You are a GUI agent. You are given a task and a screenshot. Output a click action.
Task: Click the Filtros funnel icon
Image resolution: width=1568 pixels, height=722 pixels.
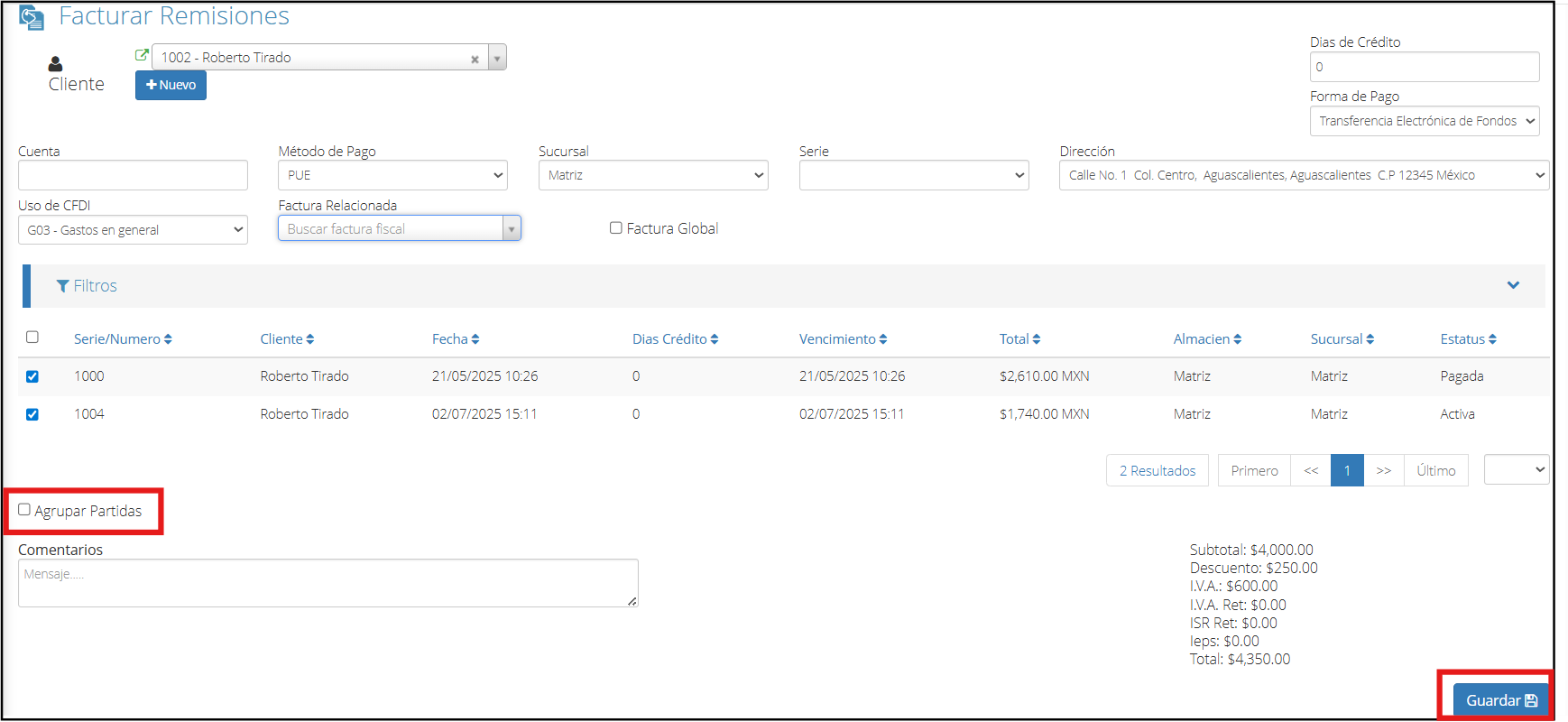(62, 286)
